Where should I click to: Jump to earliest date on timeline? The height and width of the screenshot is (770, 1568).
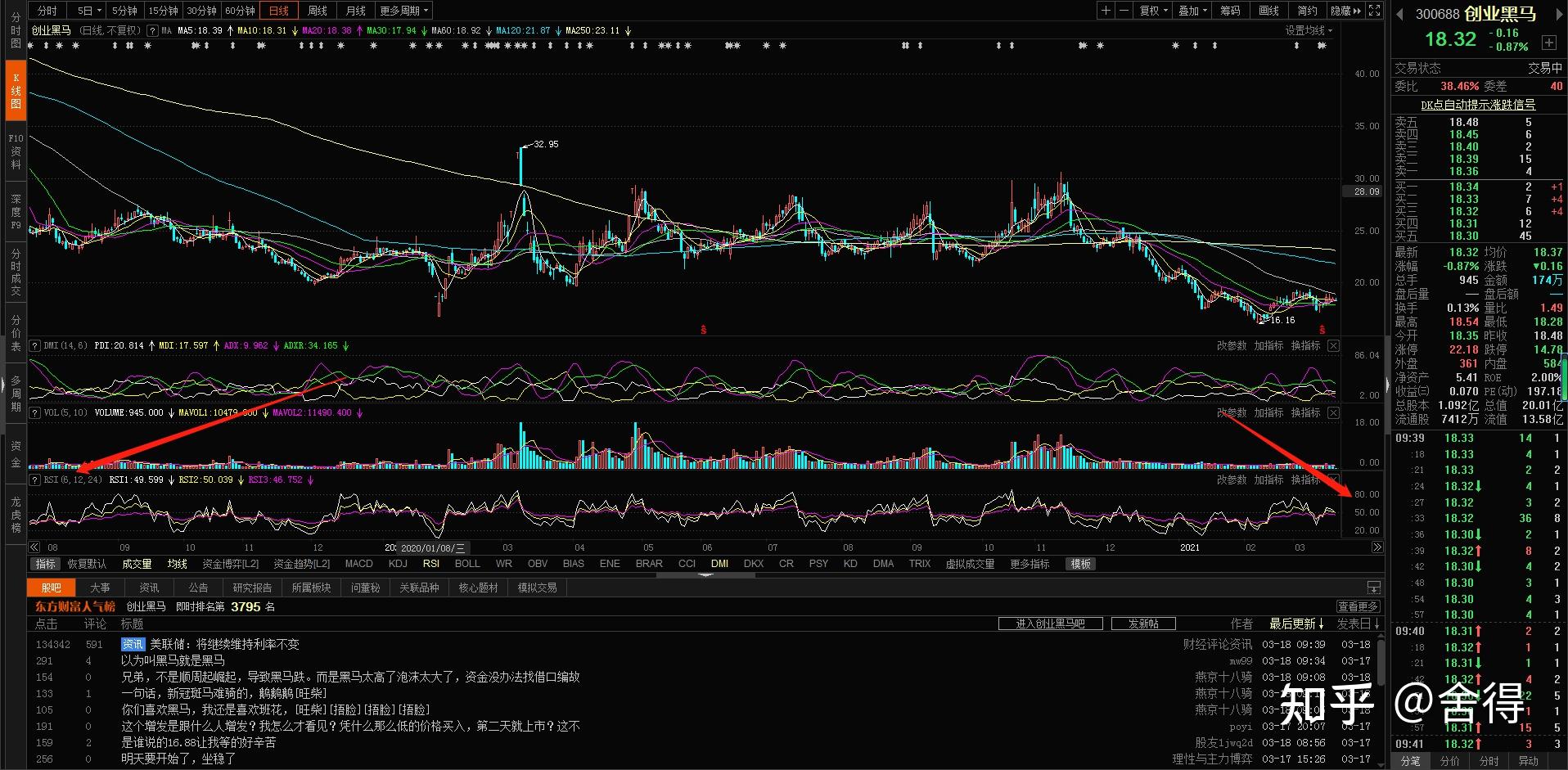coord(34,547)
